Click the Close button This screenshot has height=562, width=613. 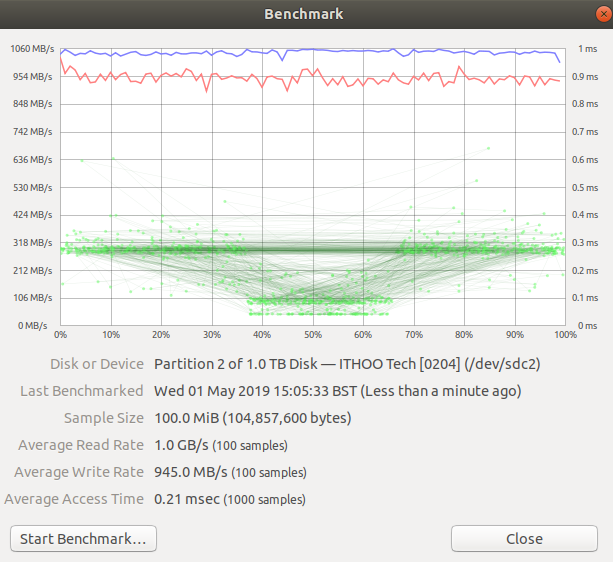[x=524, y=539]
